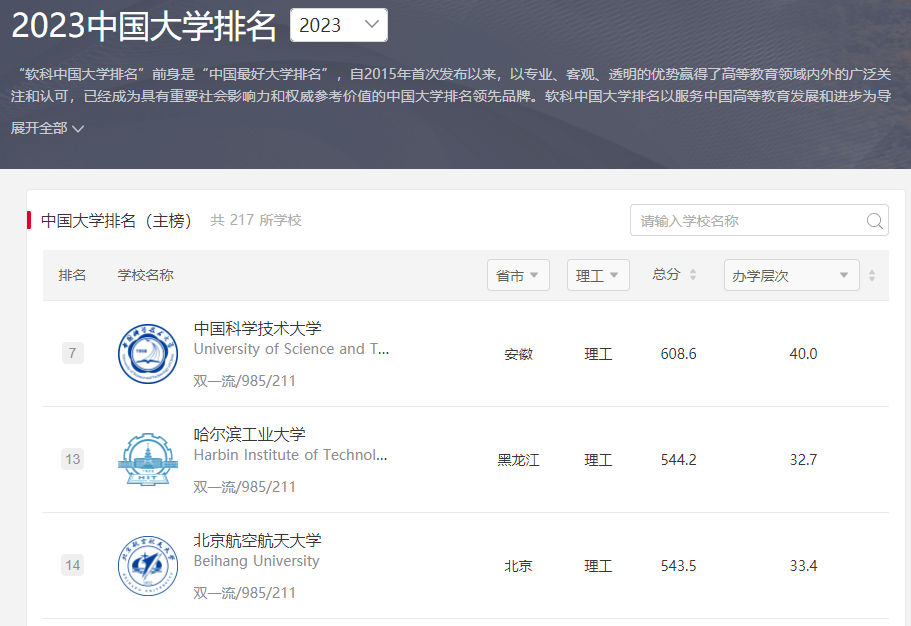
Task: Open 北京航空航天大学 school page
Action: point(257,541)
